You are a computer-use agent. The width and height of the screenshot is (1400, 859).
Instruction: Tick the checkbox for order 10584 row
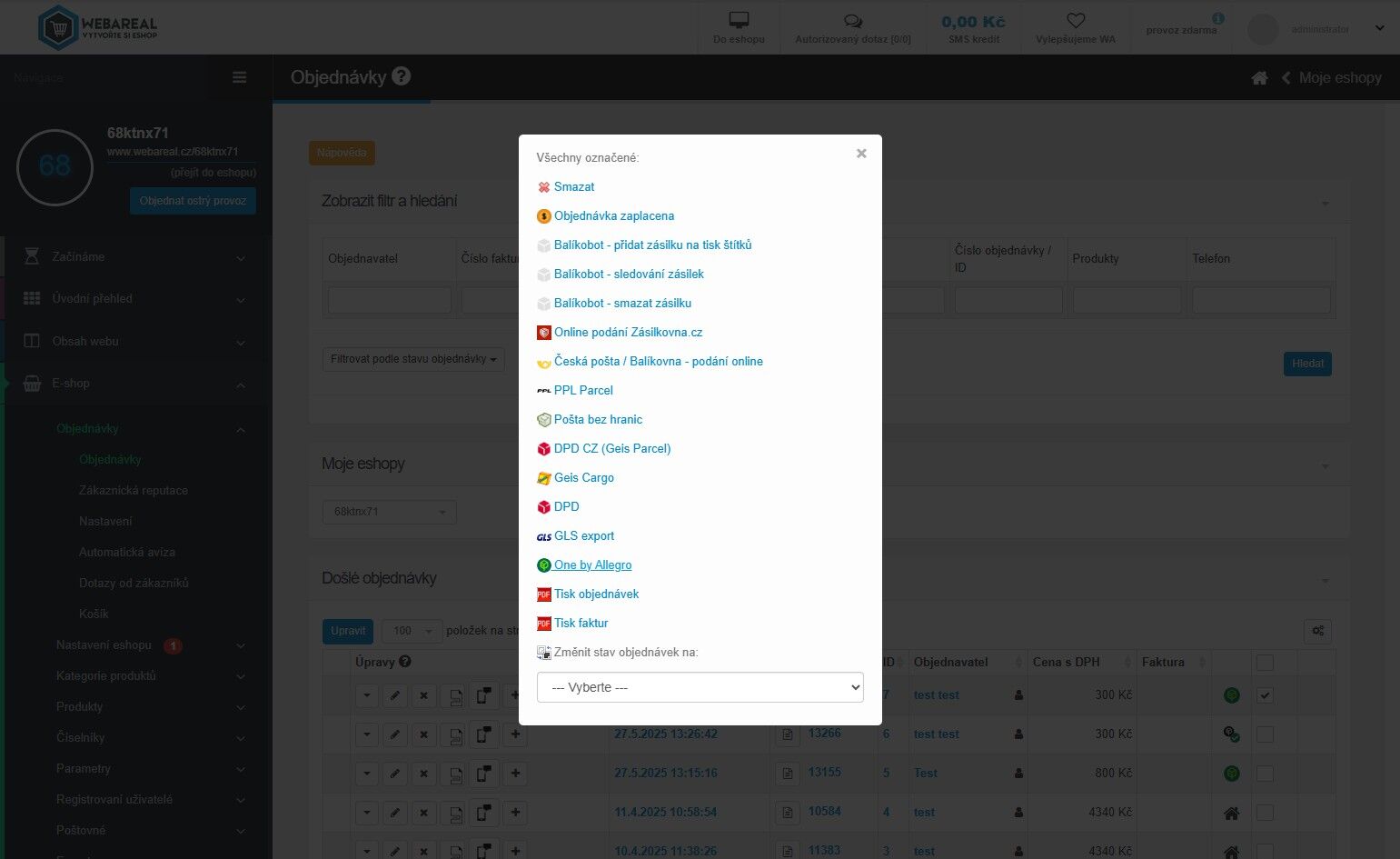tap(1265, 813)
